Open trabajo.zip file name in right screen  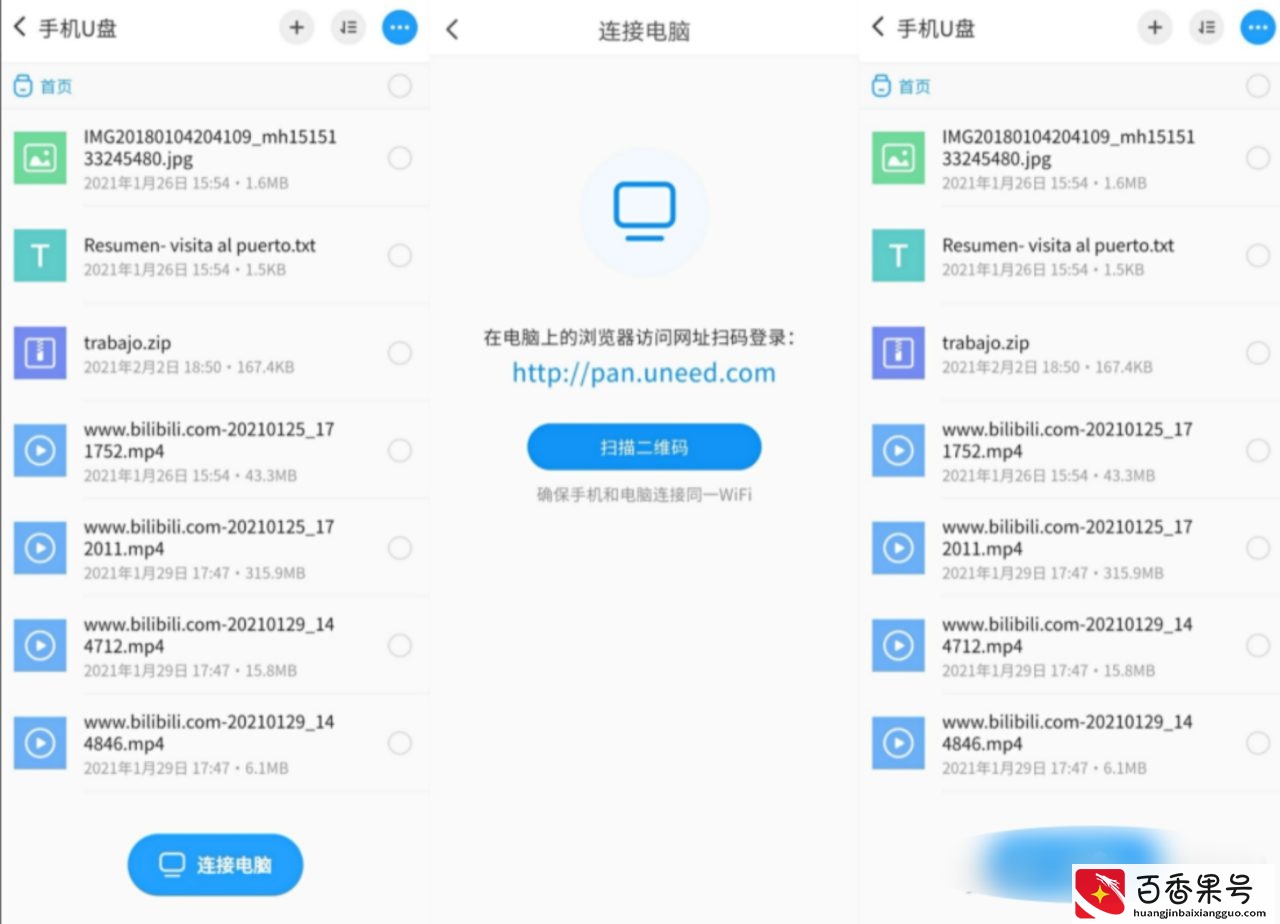pyautogui.click(x=985, y=343)
